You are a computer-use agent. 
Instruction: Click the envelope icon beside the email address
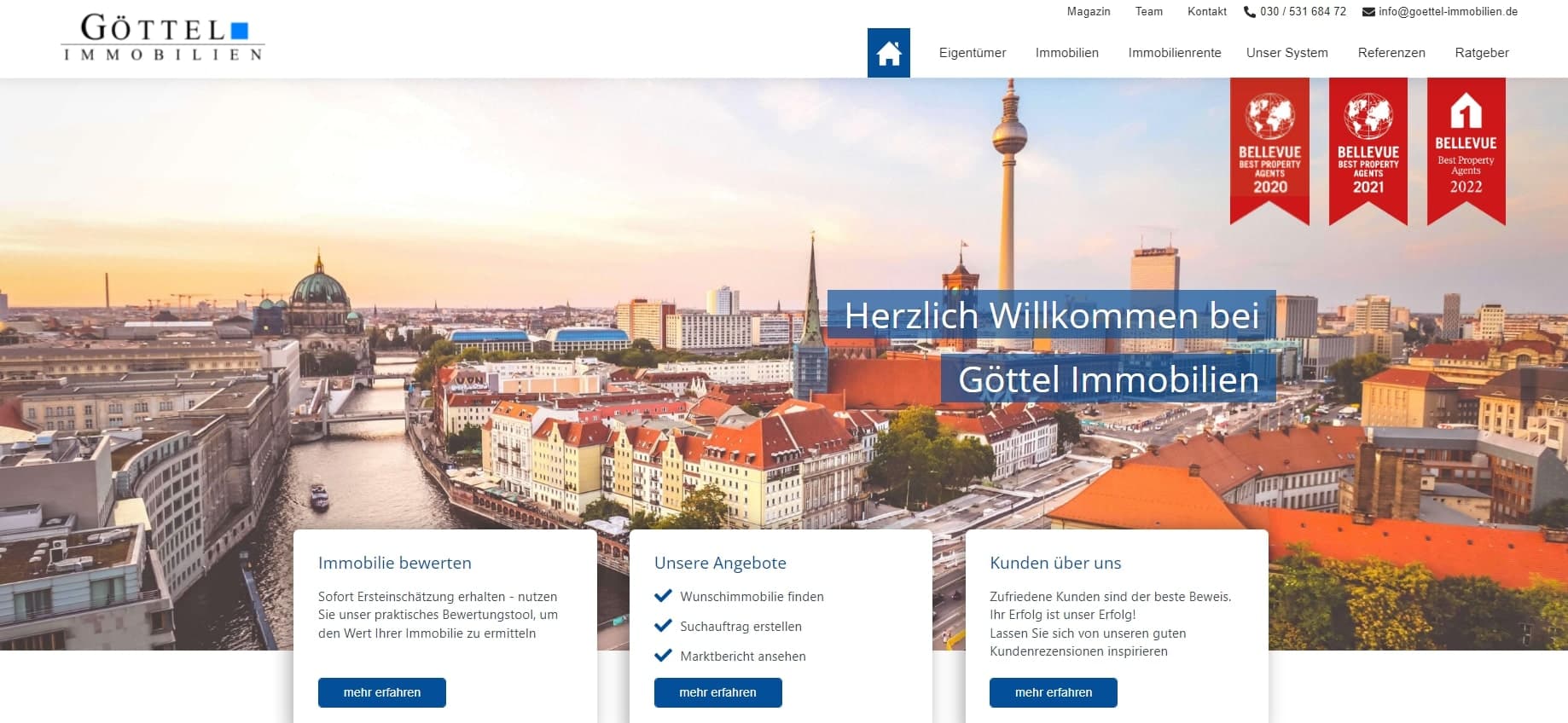click(x=1368, y=12)
